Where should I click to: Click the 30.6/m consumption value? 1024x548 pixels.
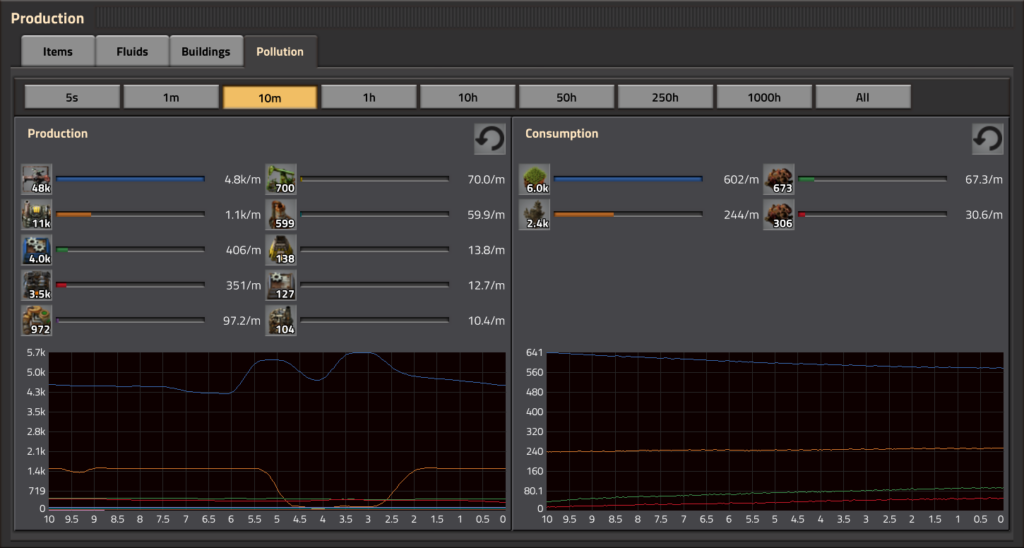coord(984,215)
